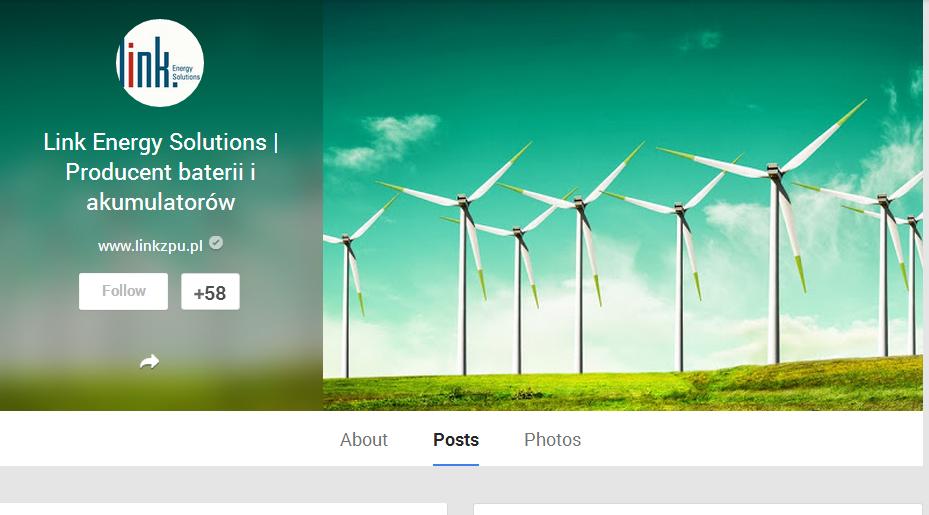
Task: Click the right post card below tabs
Action: tap(699, 509)
